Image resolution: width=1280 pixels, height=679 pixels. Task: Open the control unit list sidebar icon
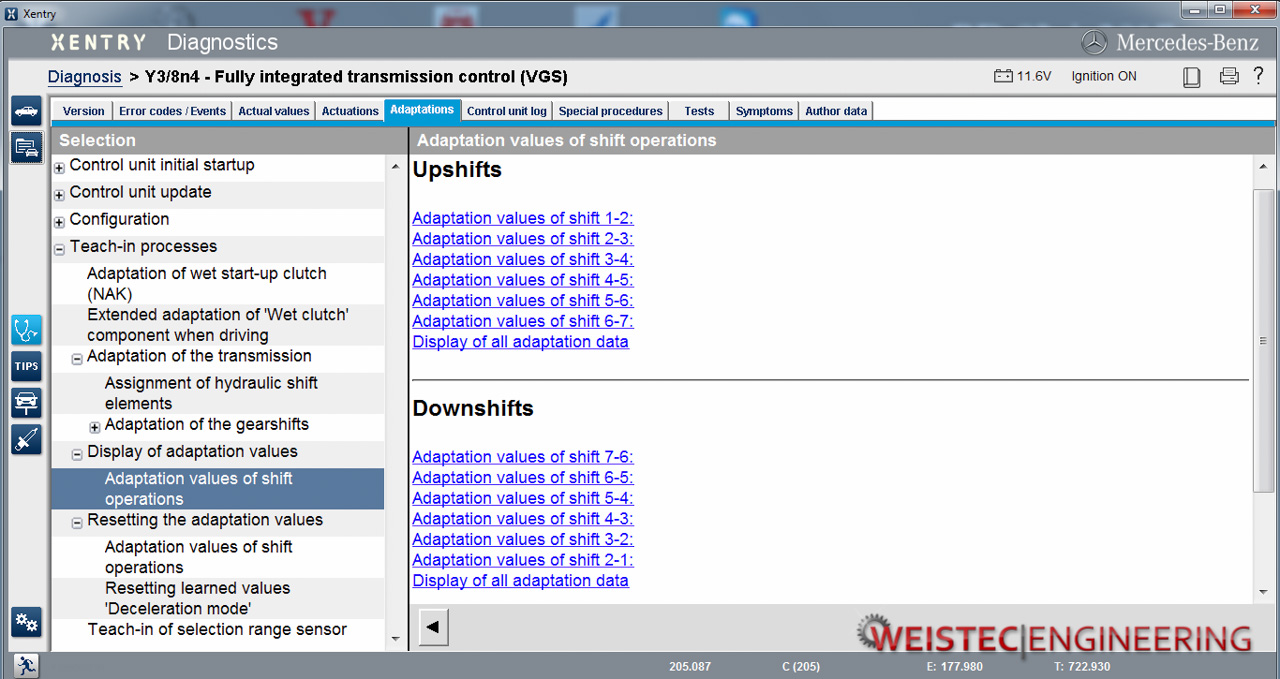26,148
